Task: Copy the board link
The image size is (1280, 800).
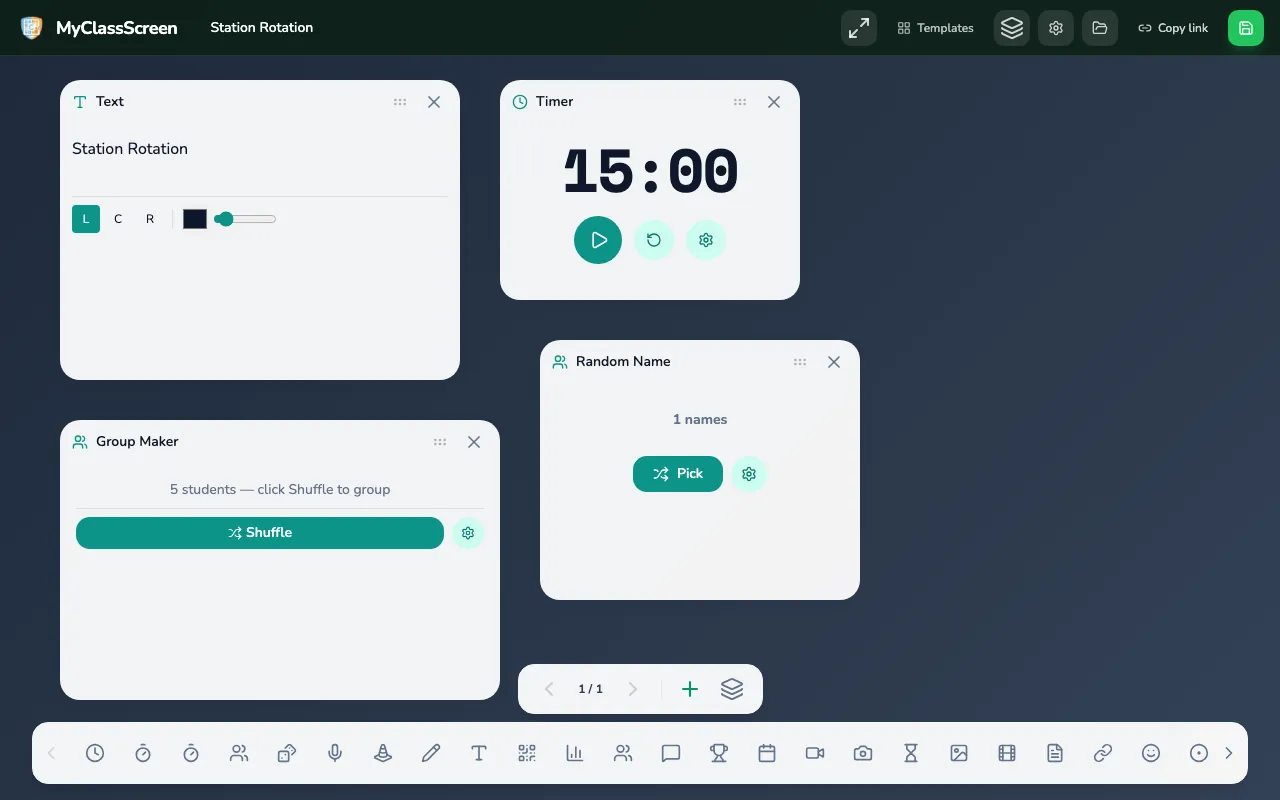Action: [1173, 28]
